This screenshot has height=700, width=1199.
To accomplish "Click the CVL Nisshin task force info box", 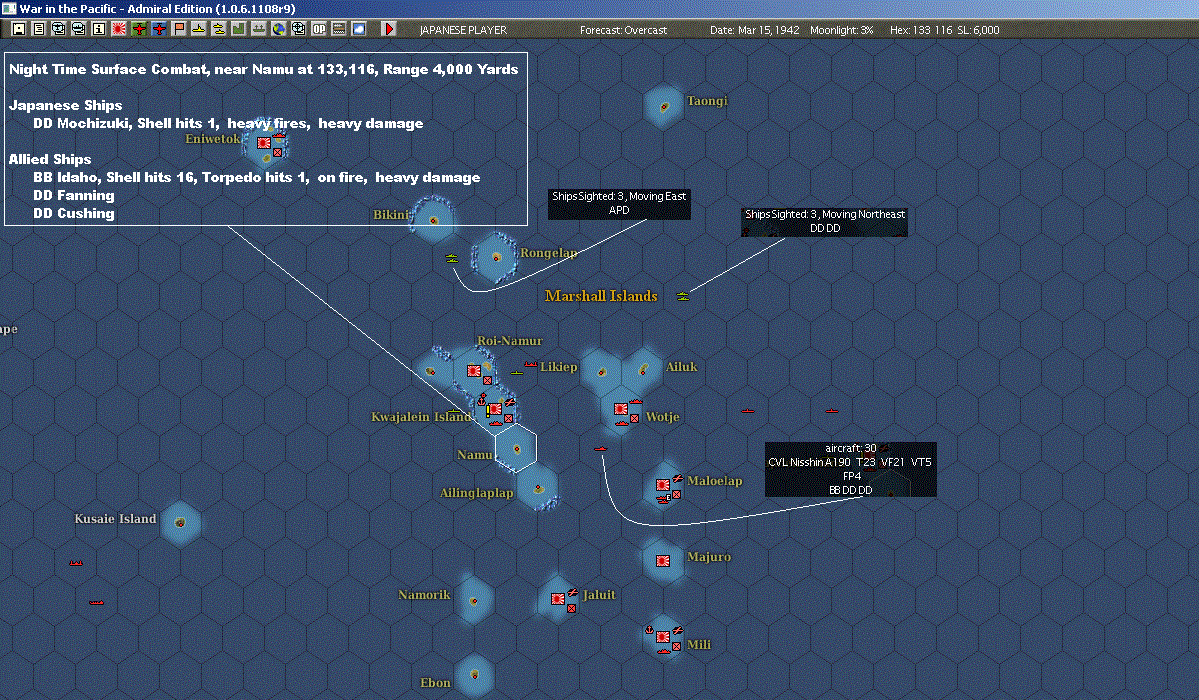I will coord(850,469).
